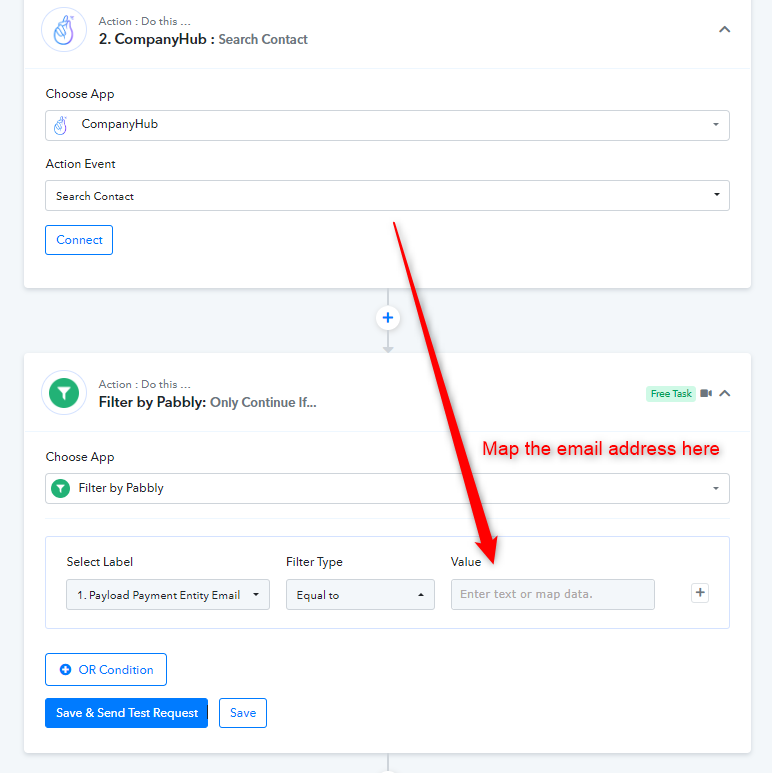772x773 pixels.
Task: Click the '2. CompanyHub : Search Contact' title
Action: 203,39
